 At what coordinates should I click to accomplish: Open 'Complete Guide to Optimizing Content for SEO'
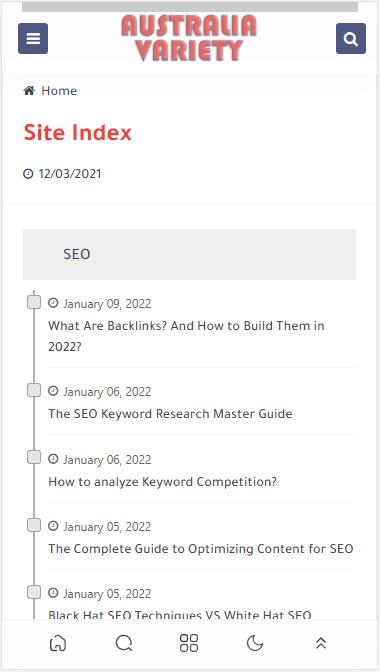[x=200, y=549]
